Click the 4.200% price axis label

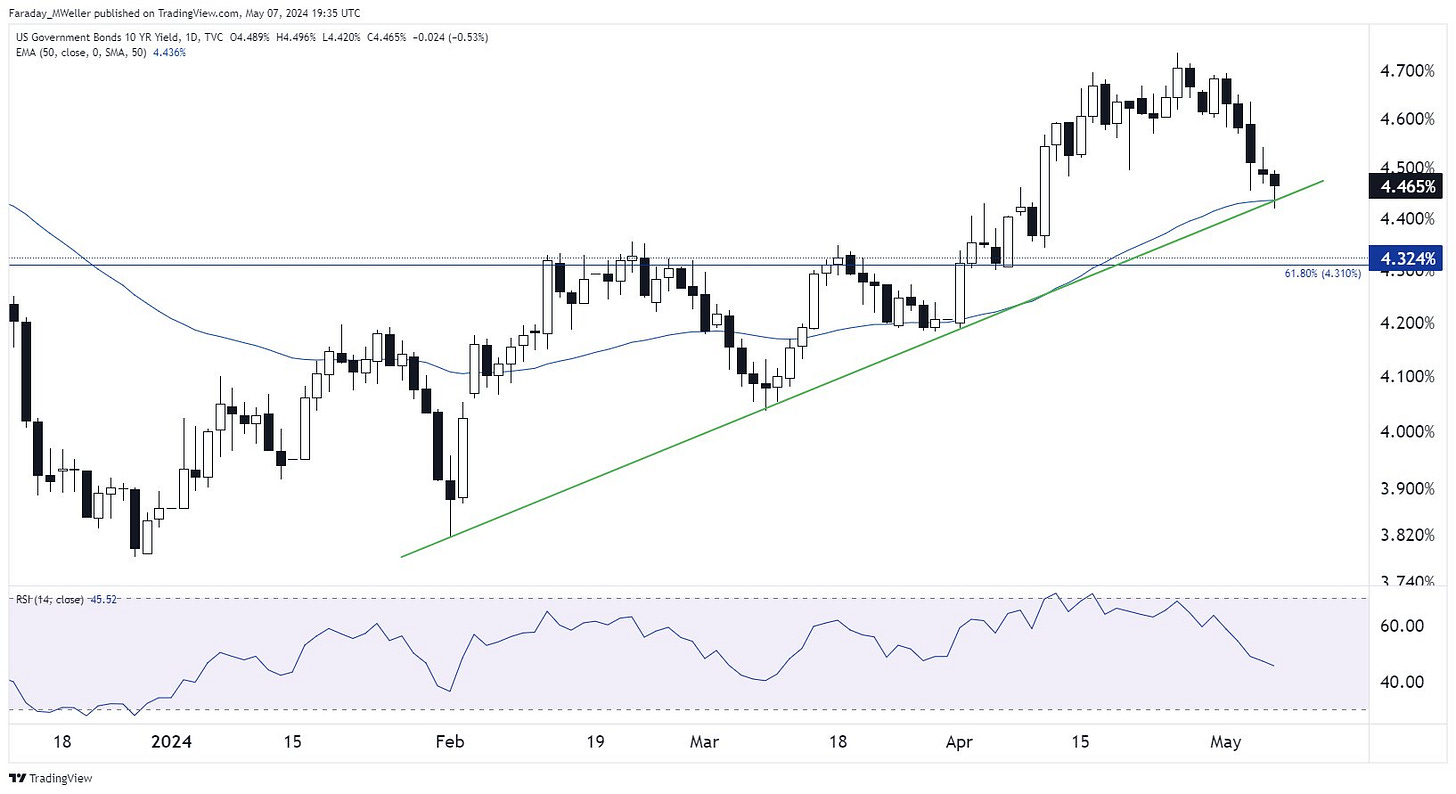point(1408,324)
